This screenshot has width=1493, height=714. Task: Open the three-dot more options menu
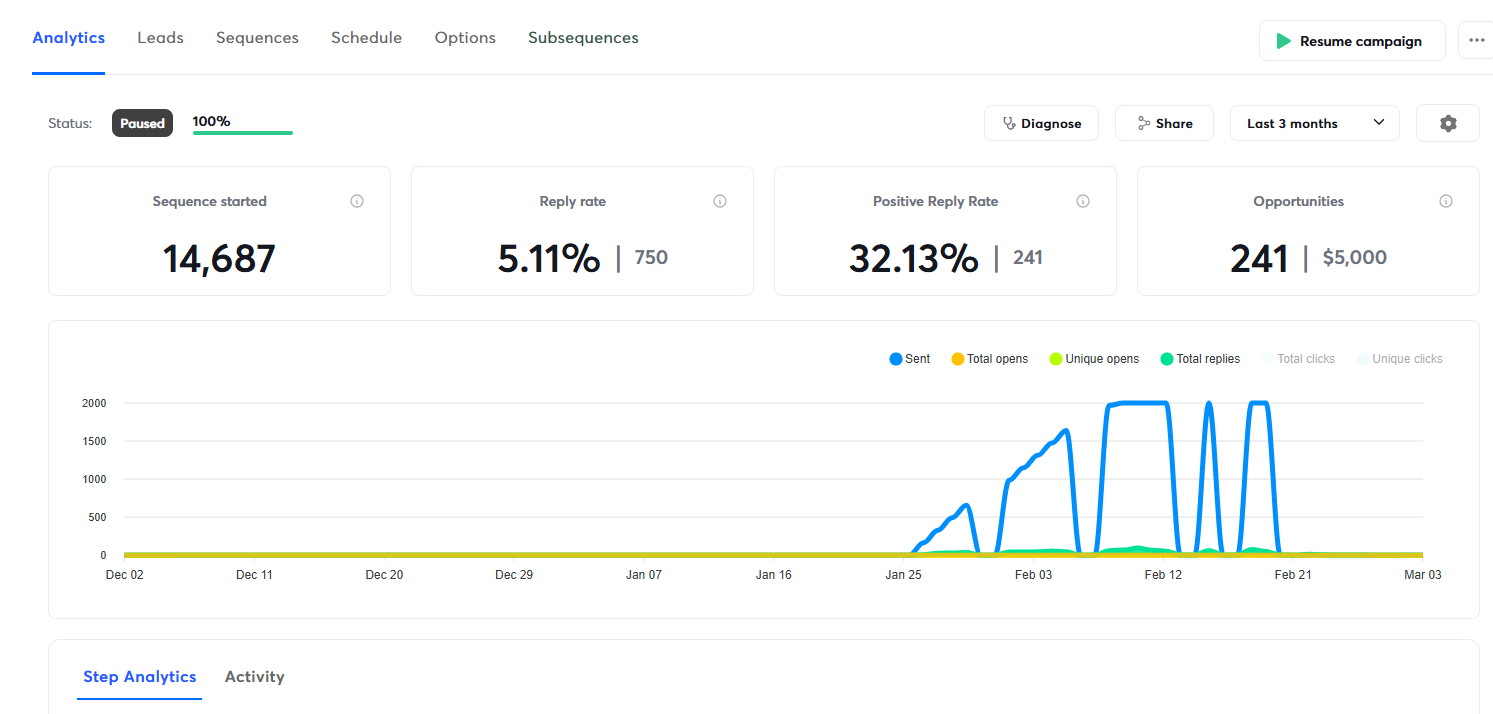[x=1476, y=41]
